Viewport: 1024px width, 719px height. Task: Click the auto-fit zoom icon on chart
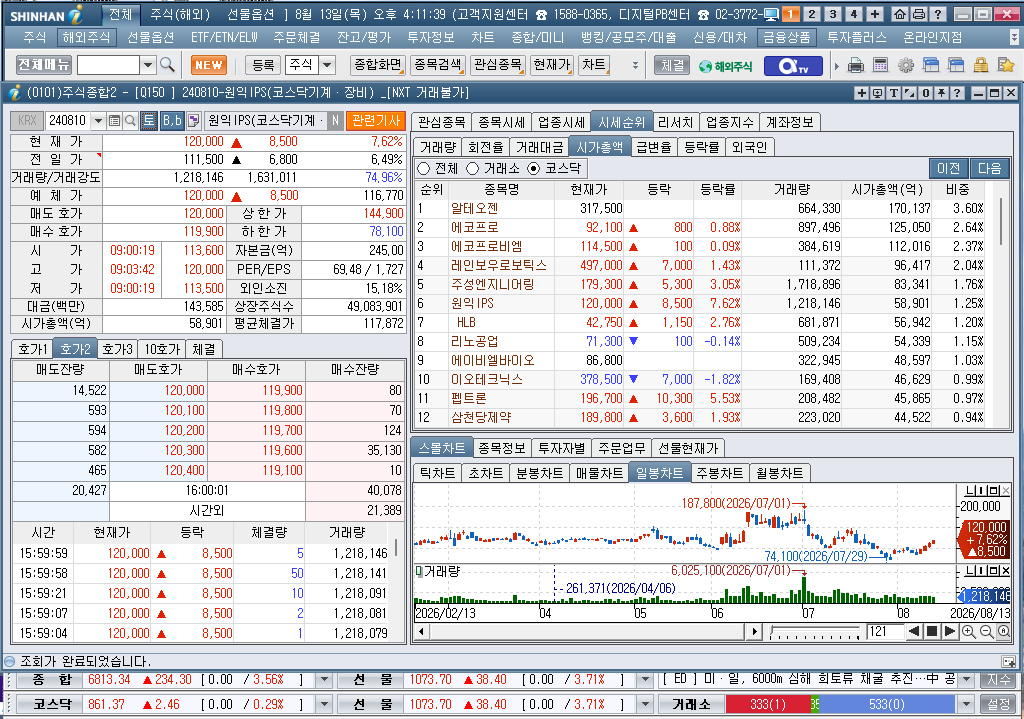click(x=1004, y=631)
